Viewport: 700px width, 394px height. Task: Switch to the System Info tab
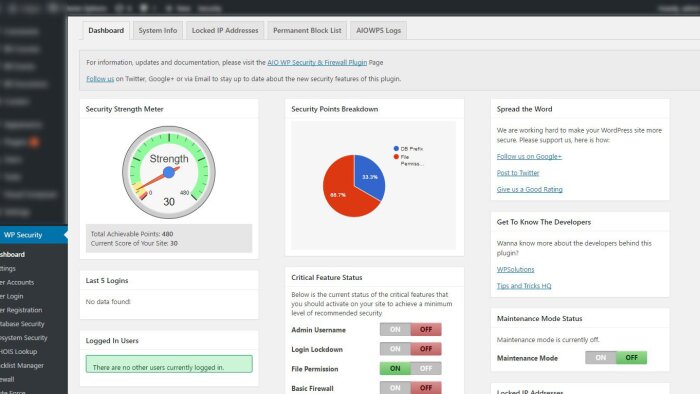pyautogui.click(x=158, y=30)
